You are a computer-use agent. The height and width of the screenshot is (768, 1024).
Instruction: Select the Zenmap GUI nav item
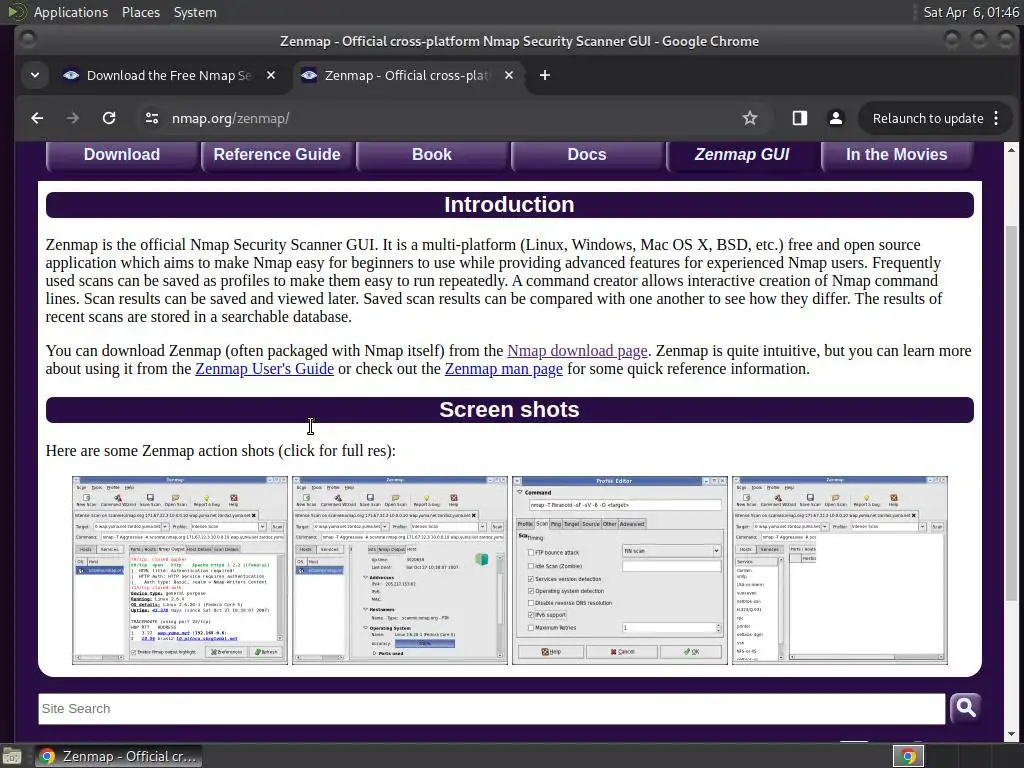coord(742,155)
